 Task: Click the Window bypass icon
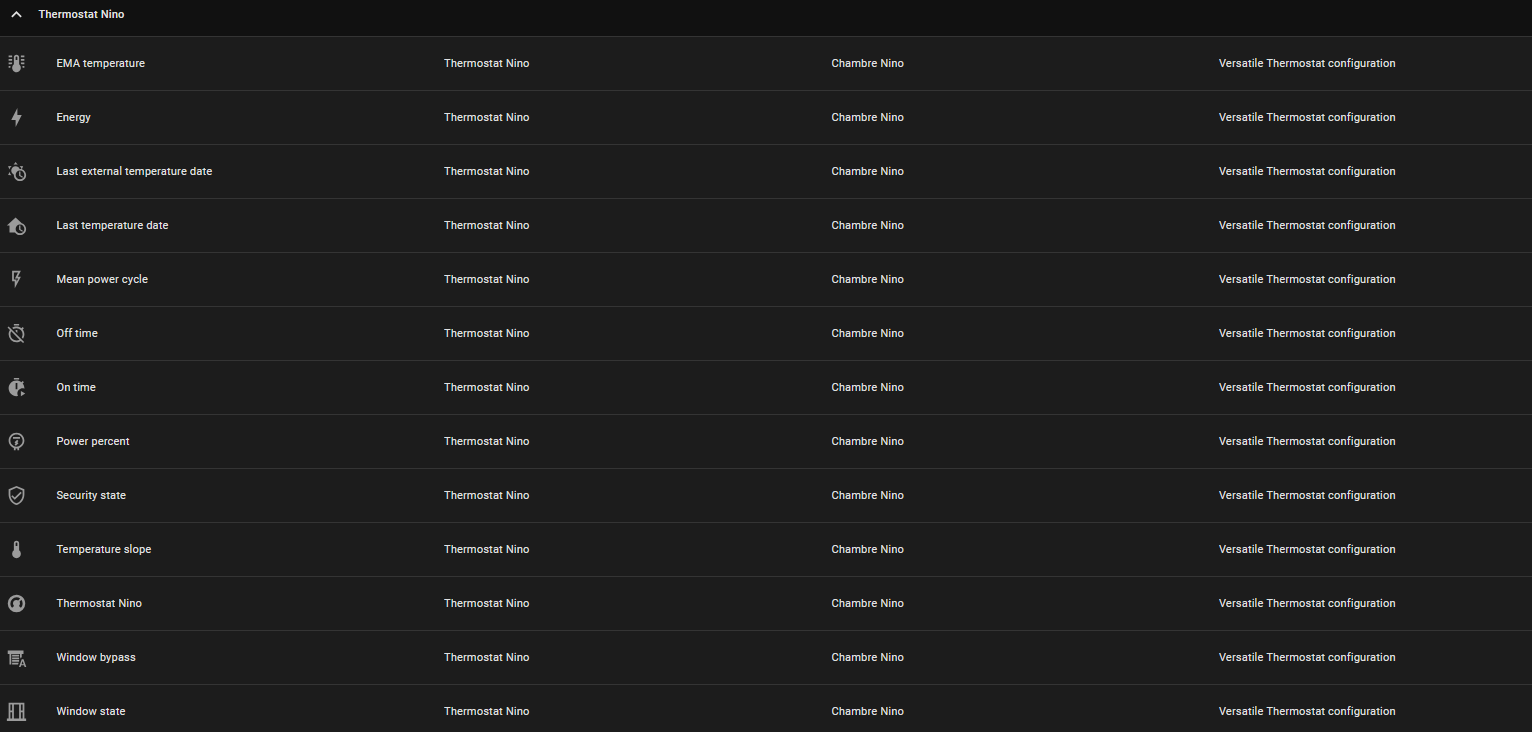point(16,657)
